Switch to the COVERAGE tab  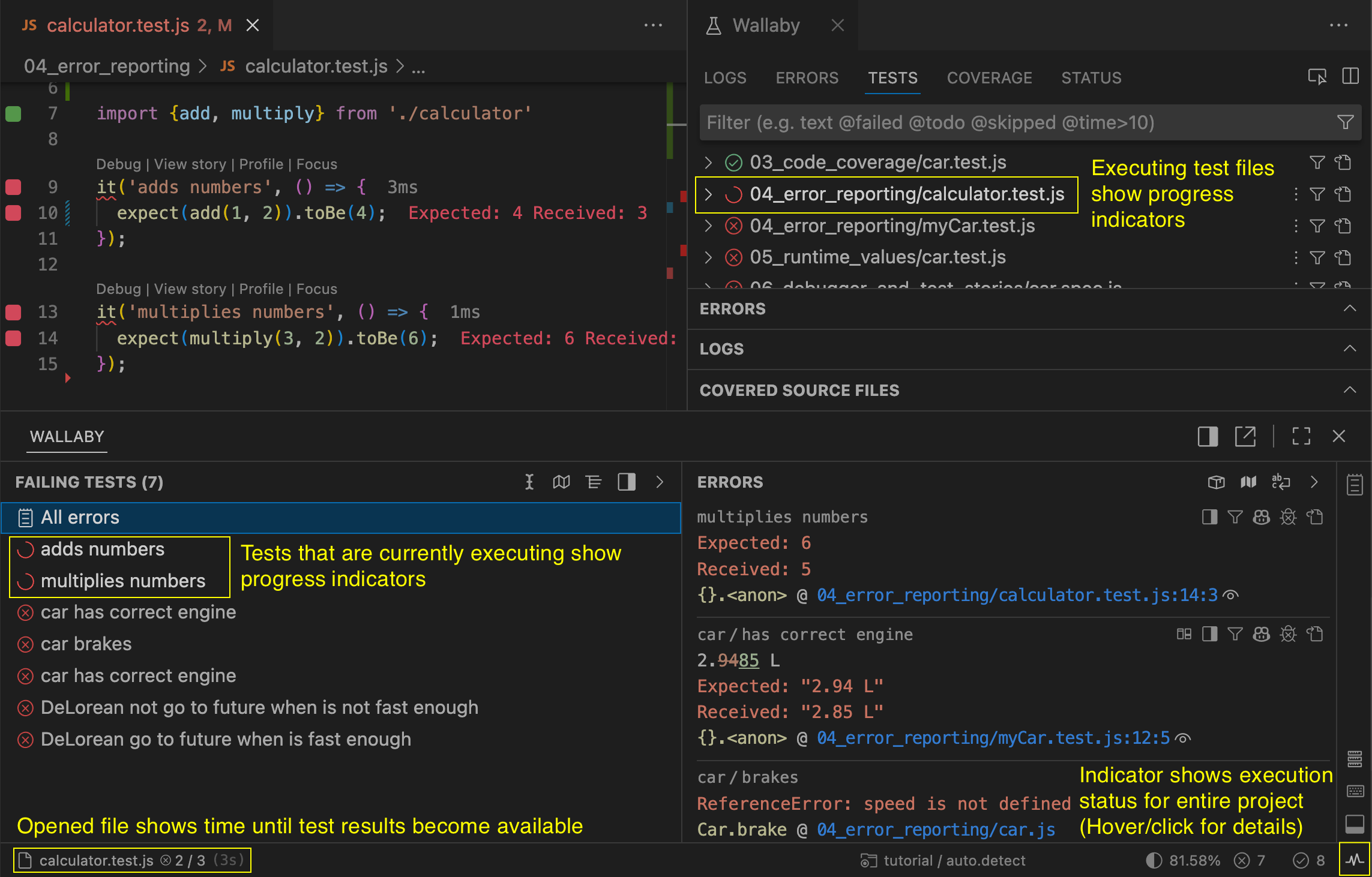point(989,78)
